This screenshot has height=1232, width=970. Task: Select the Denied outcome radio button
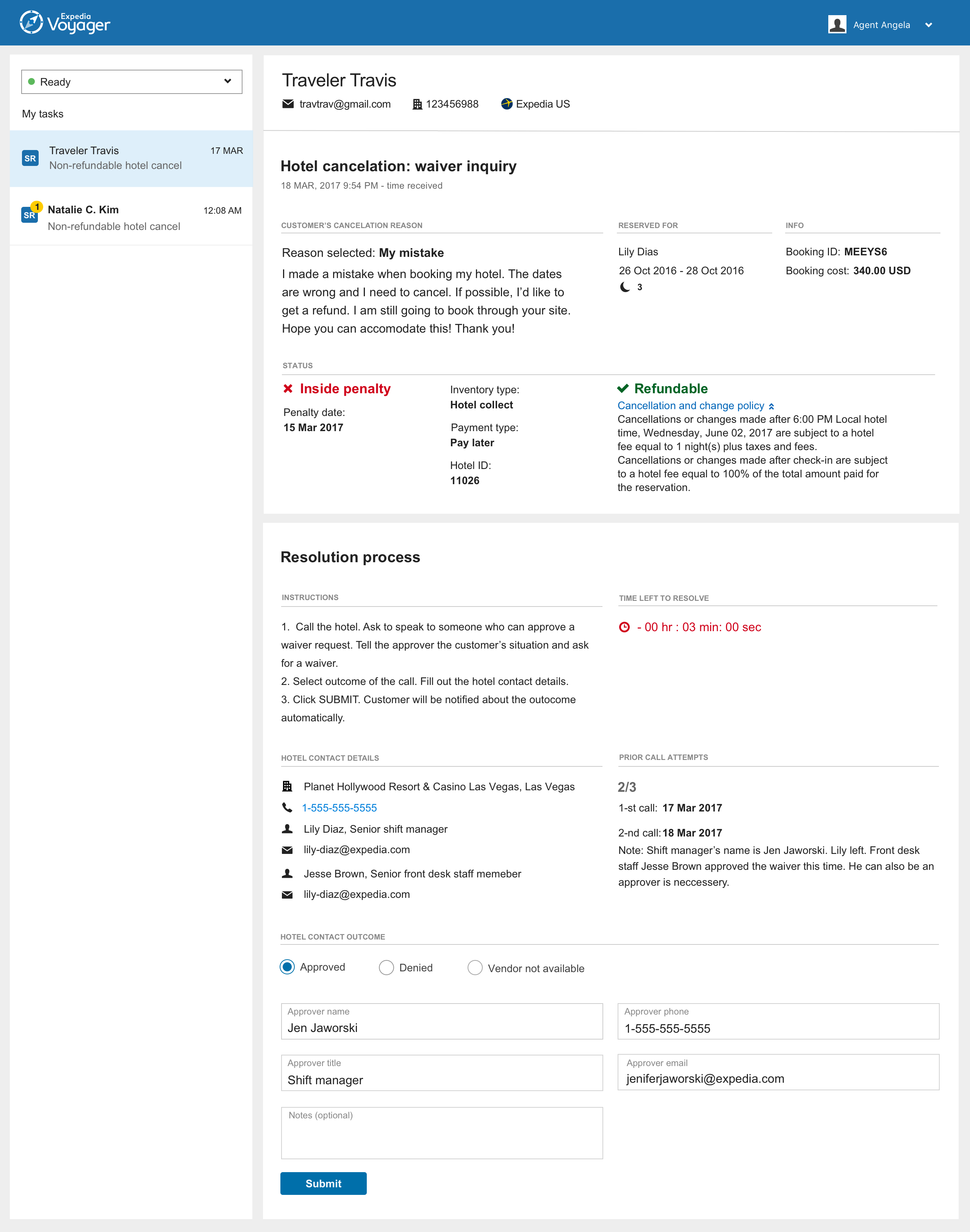(x=386, y=968)
